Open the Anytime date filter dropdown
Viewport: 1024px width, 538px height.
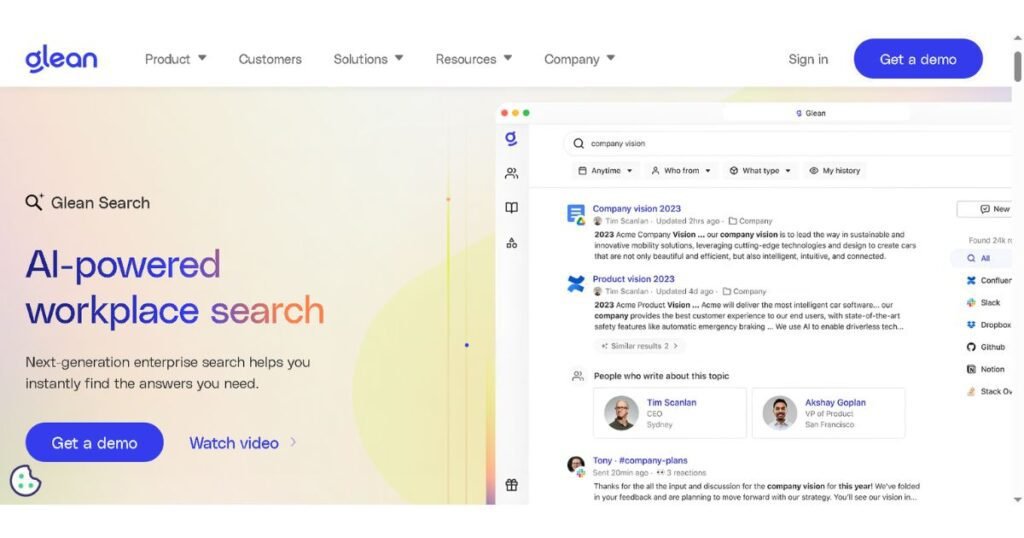605,170
